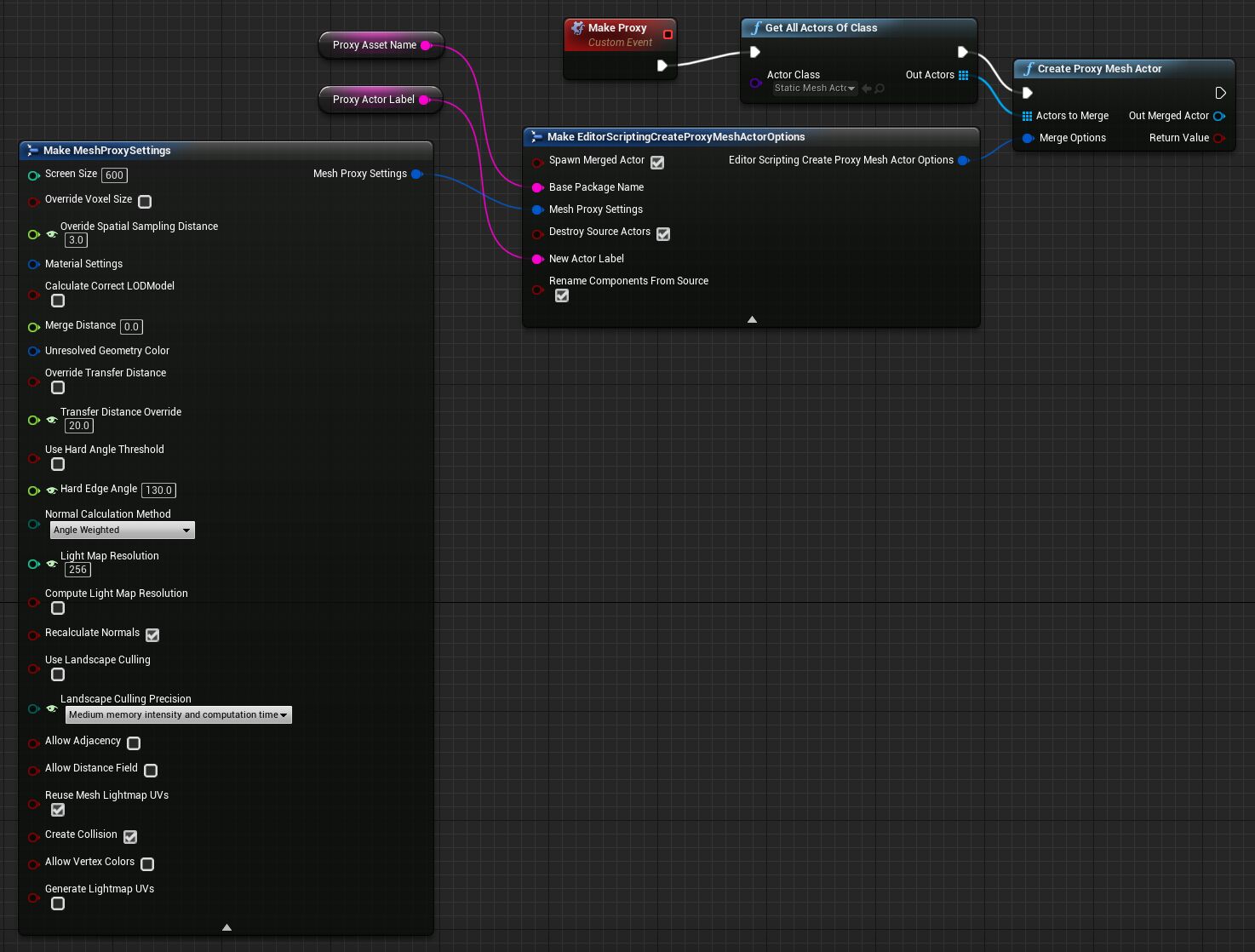Select the Proxy Asset Name variable node
Image resolution: width=1255 pixels, height=952 pixels.
point(375,45)
